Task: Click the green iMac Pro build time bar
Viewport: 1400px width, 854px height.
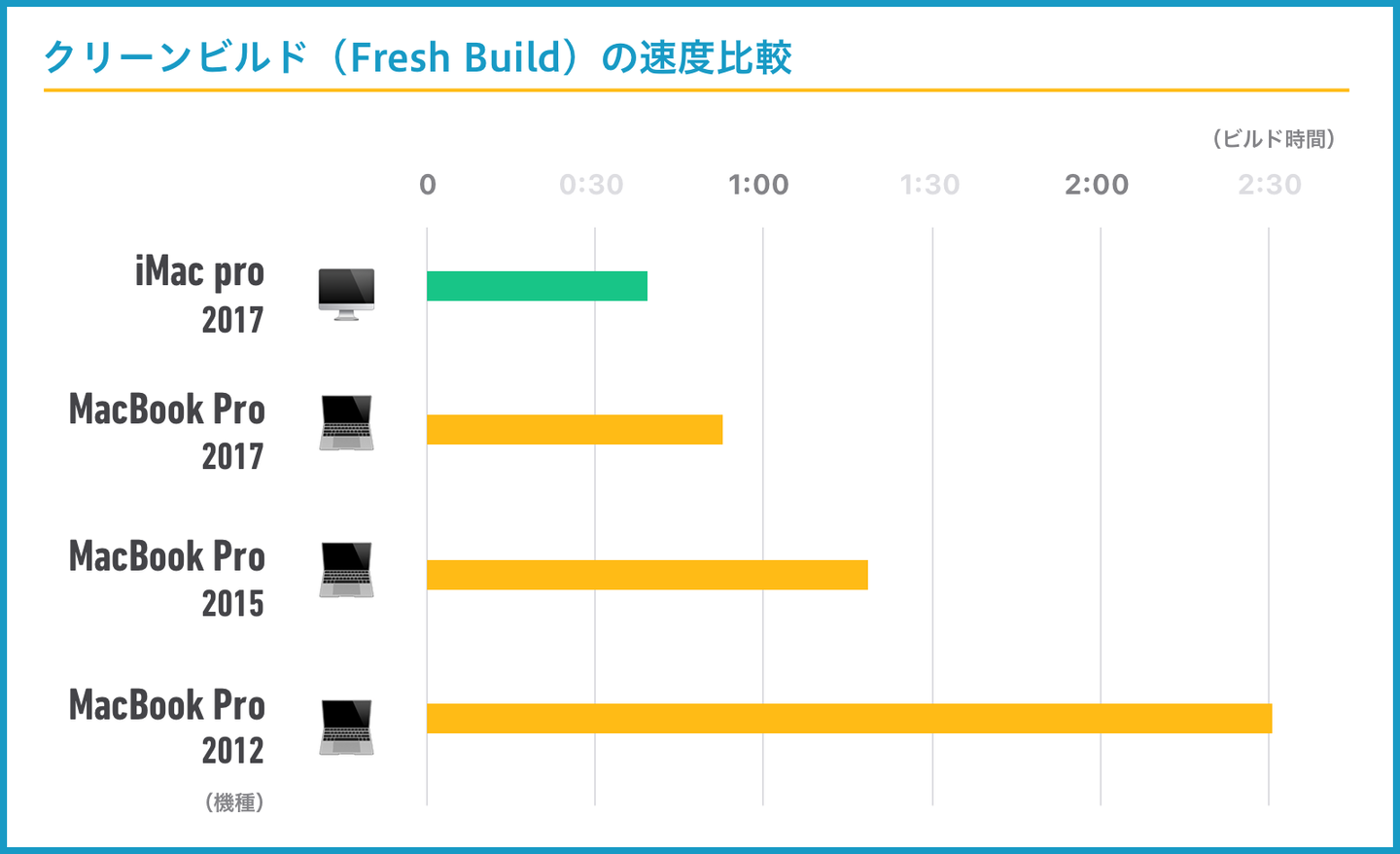Action: [x=537, y=286]
